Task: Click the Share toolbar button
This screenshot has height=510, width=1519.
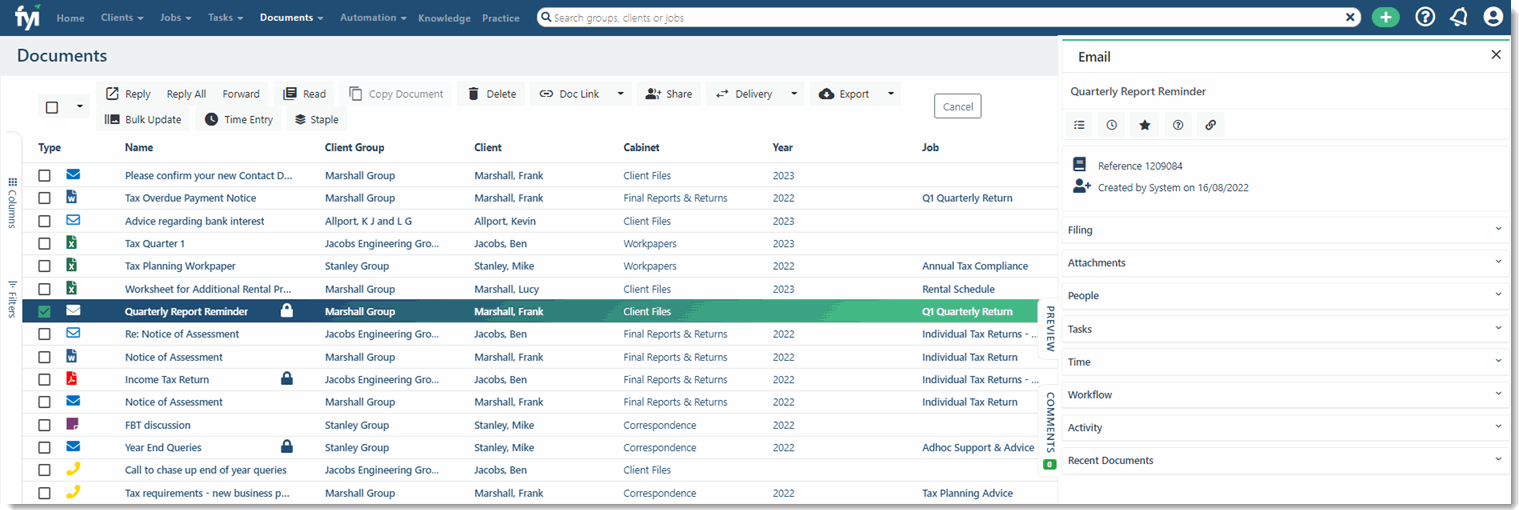Action: pos(669,94)
